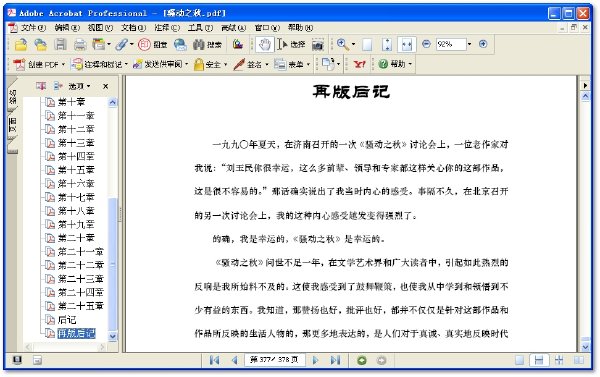The image size is (600, 377).
Task: Open the zoom percentage dropdown arrow
Action: 470,44
